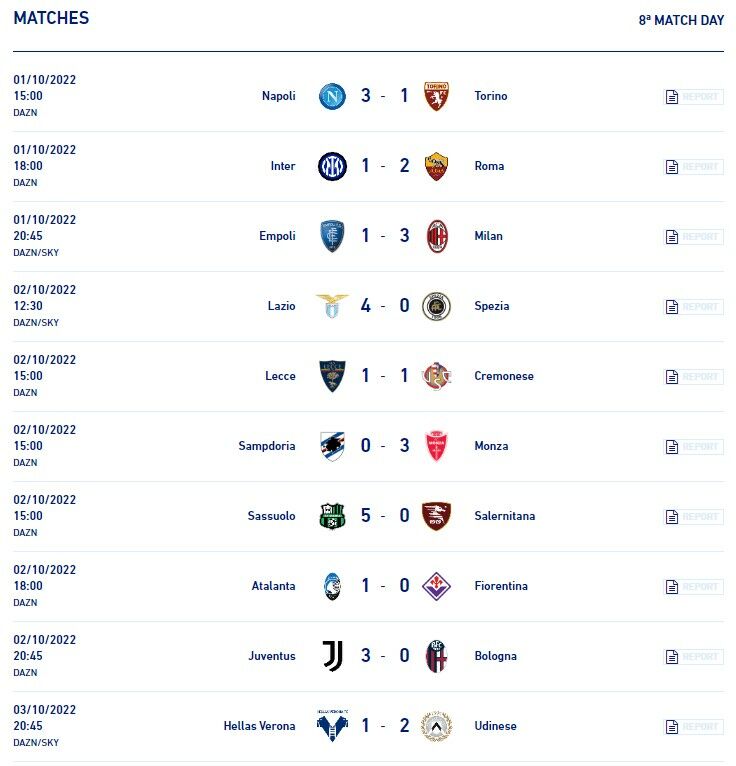Click the Juventus logo
This screenshot has width=736, height=766.
(332, 656)
